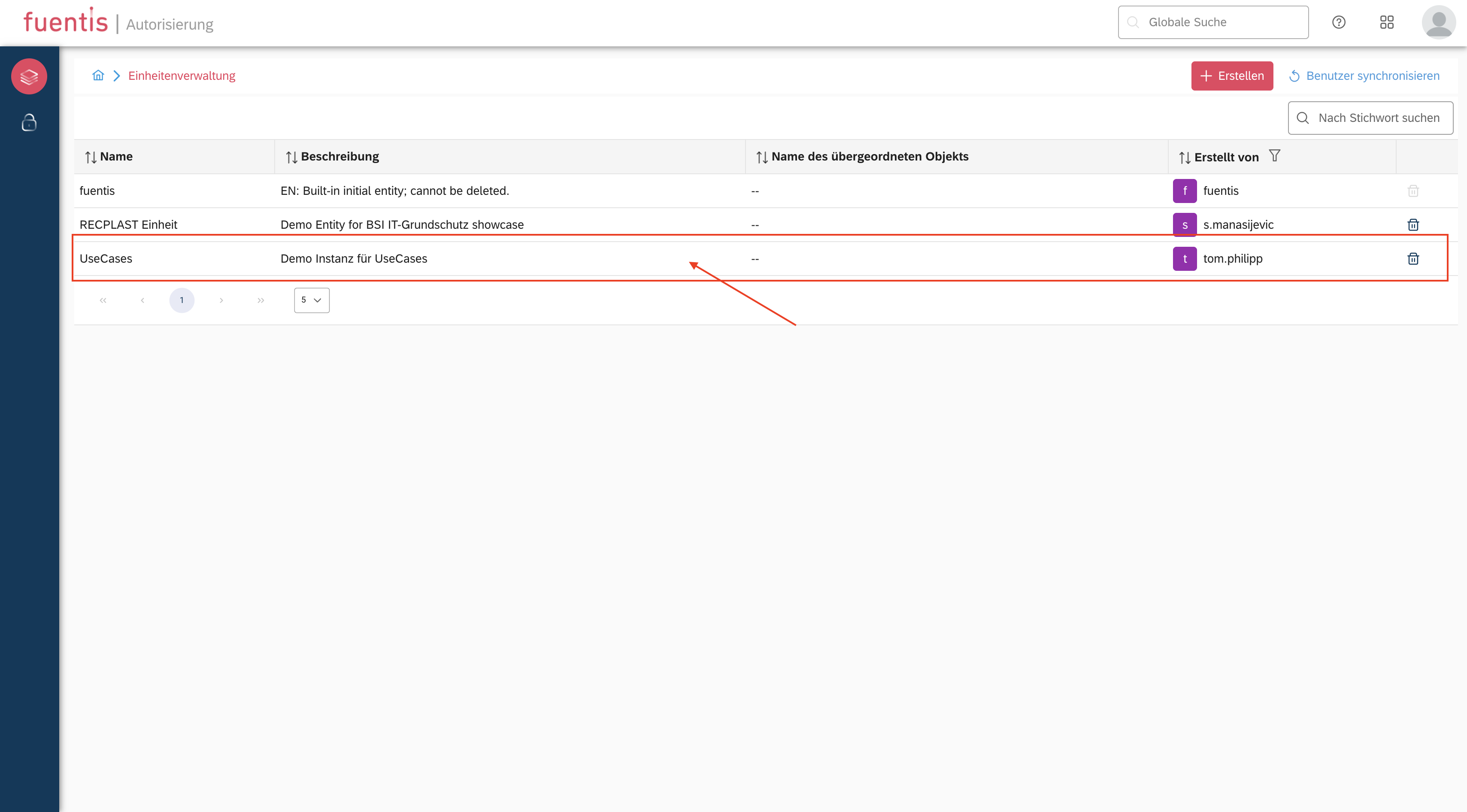1467x812 pixels.
Task: Expand the rows-per-page dropdown showing 5
Action: [312, 300]
